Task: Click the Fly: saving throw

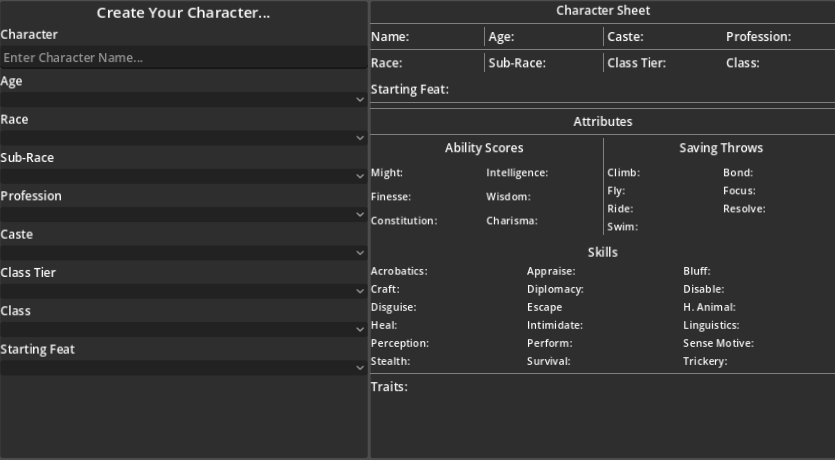Action: click(616, 191)
